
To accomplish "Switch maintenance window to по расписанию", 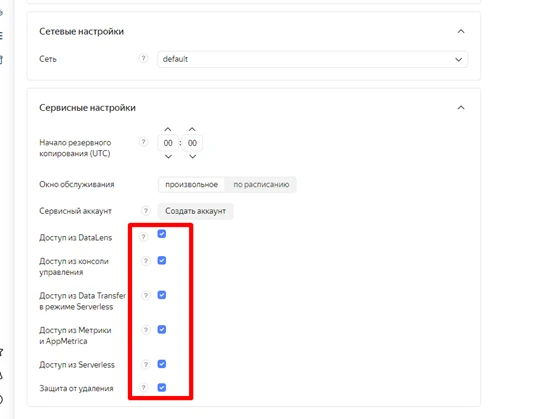I will (261, 184).
